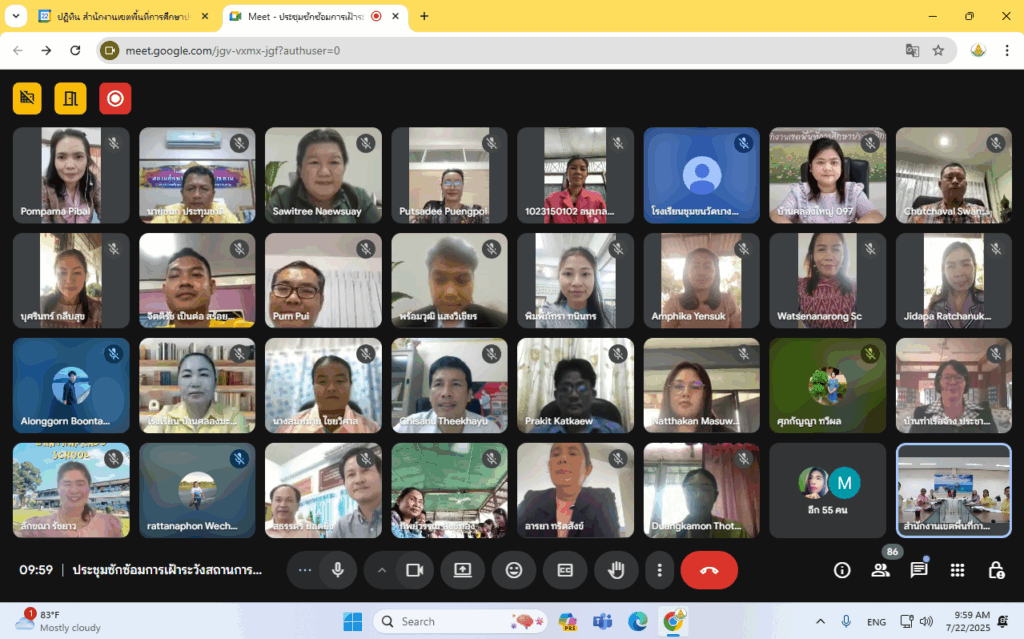Switch the ENG input language indicator
This screenshot has width=1024, height=639.
click(876, 621)
